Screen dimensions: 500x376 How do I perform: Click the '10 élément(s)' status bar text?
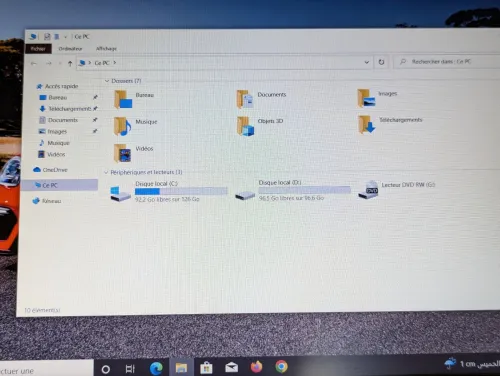tap(42, 310)
